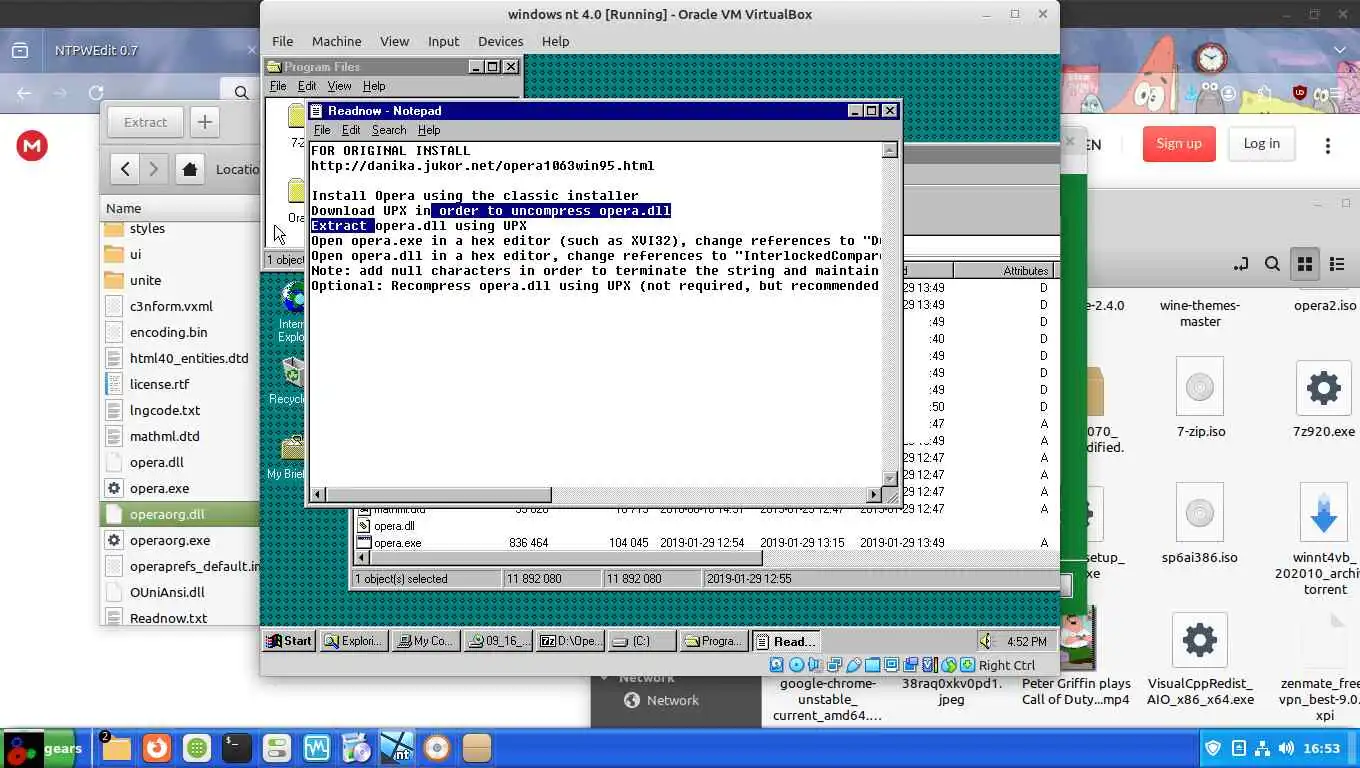The image size is (1360, 768).
Task: Select license.rtf in the archive list
Action: (180, 384)
